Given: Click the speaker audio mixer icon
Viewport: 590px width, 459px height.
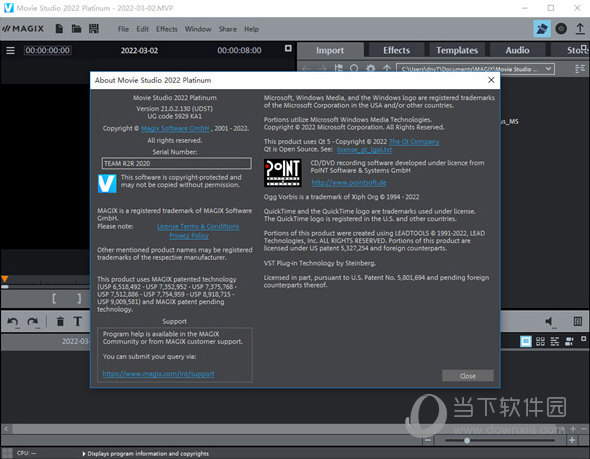Looking at the screenshot, I should (549, 321).
